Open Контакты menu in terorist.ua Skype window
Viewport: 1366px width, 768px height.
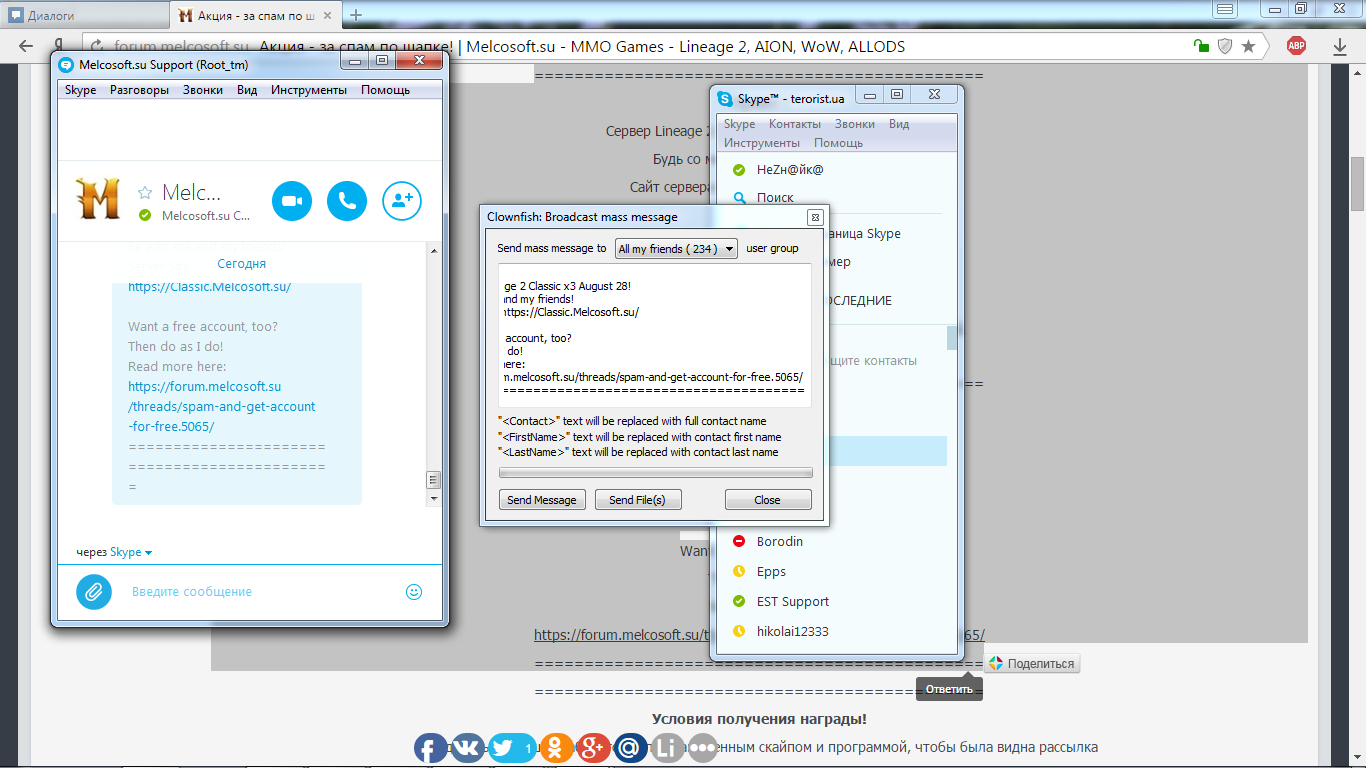(795, 124)
